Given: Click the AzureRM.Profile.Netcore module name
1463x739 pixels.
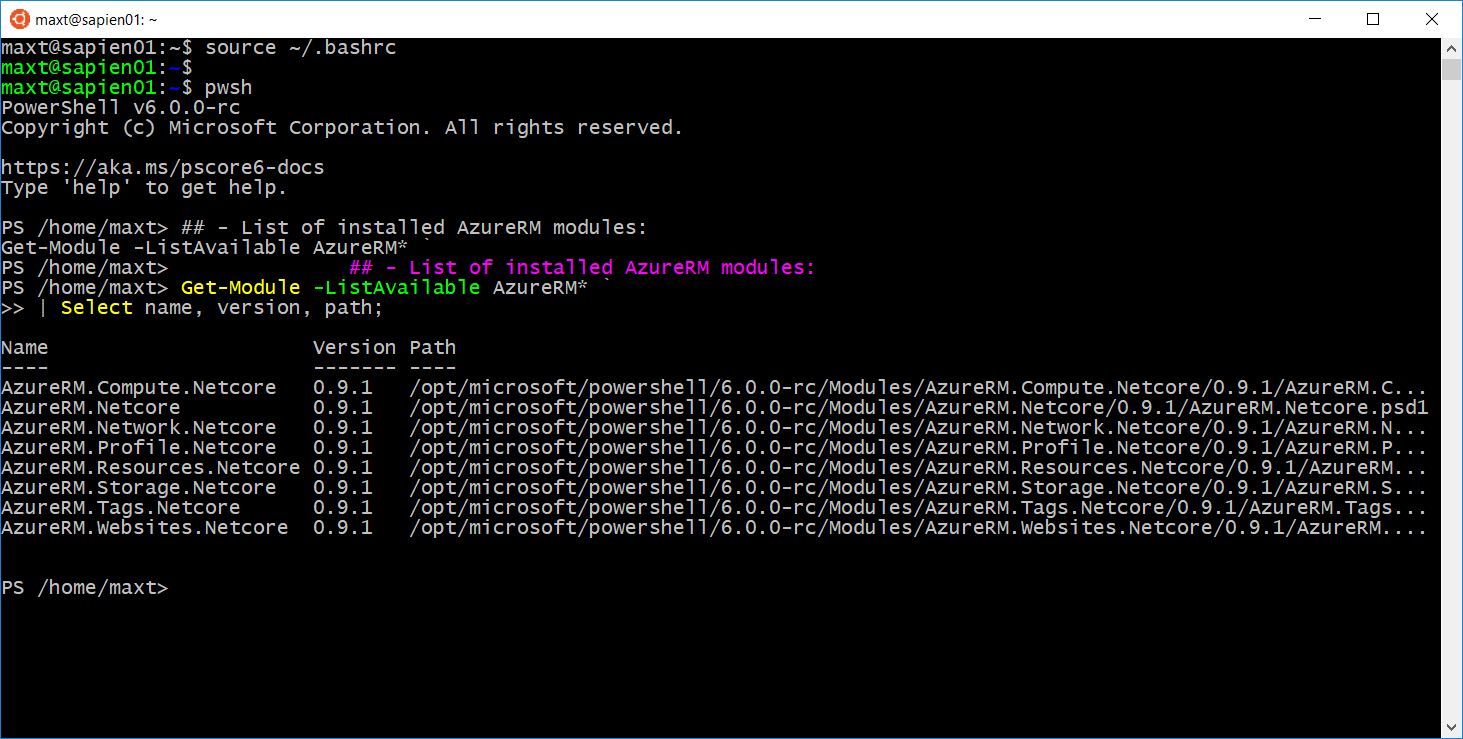Looking at the screenshot, I should (x=139, y=448).
